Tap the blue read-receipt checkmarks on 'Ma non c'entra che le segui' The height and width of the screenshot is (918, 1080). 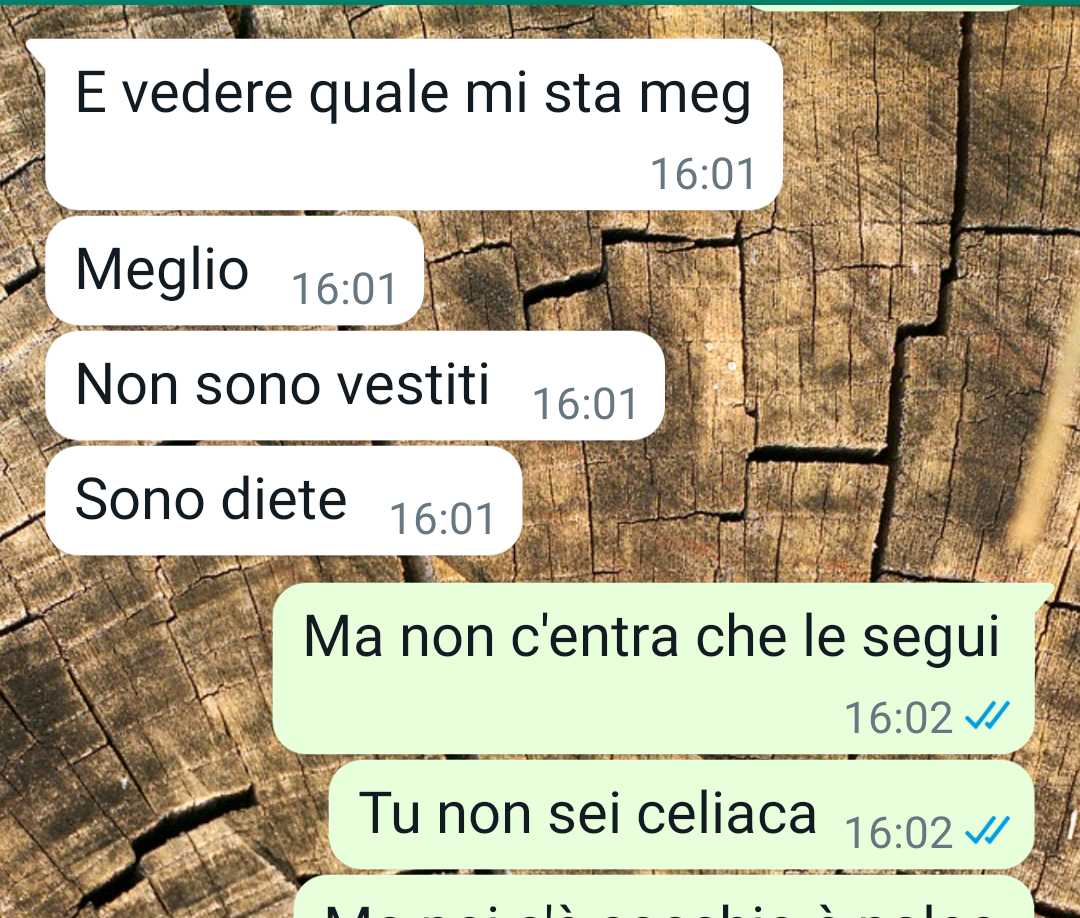[987, 716]
